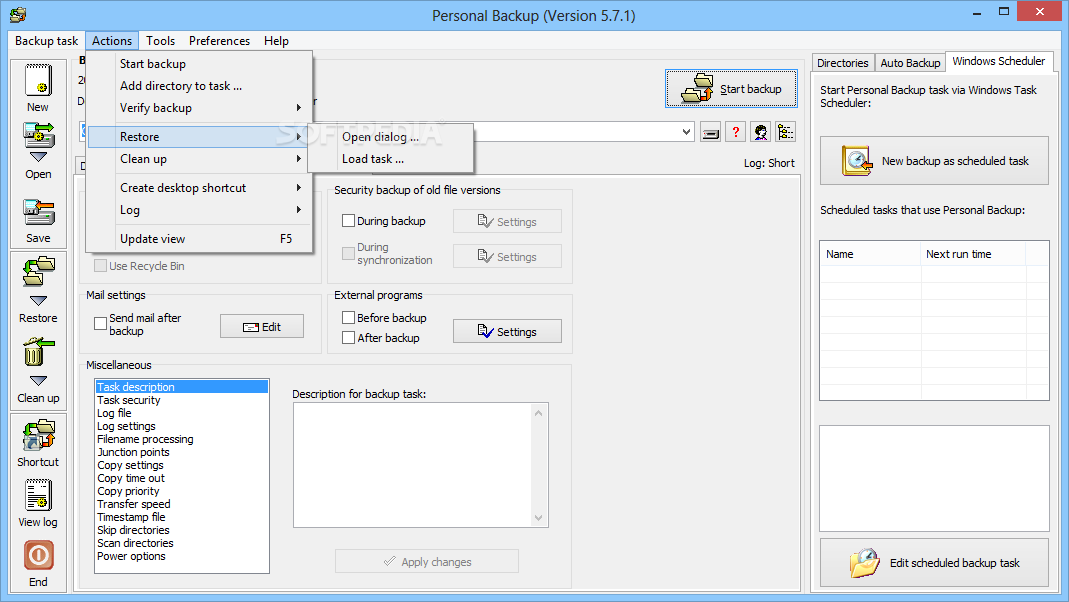Click the New task icon
Viewport: 1069px width, 602px height.
pyautogui.click(x=38, y=80)
